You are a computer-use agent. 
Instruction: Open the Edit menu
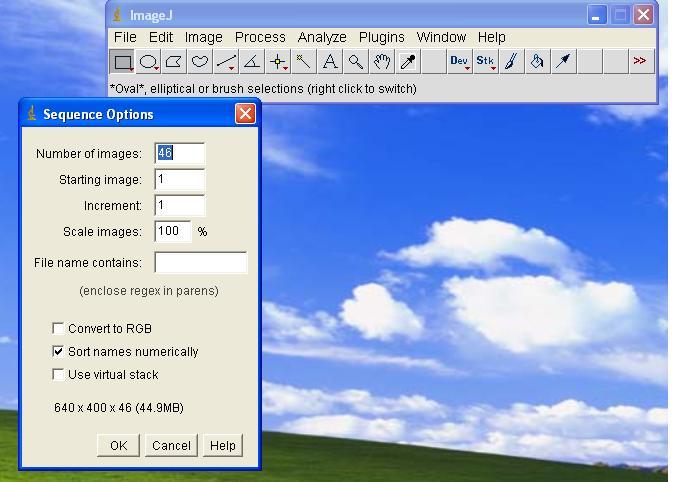161,37
